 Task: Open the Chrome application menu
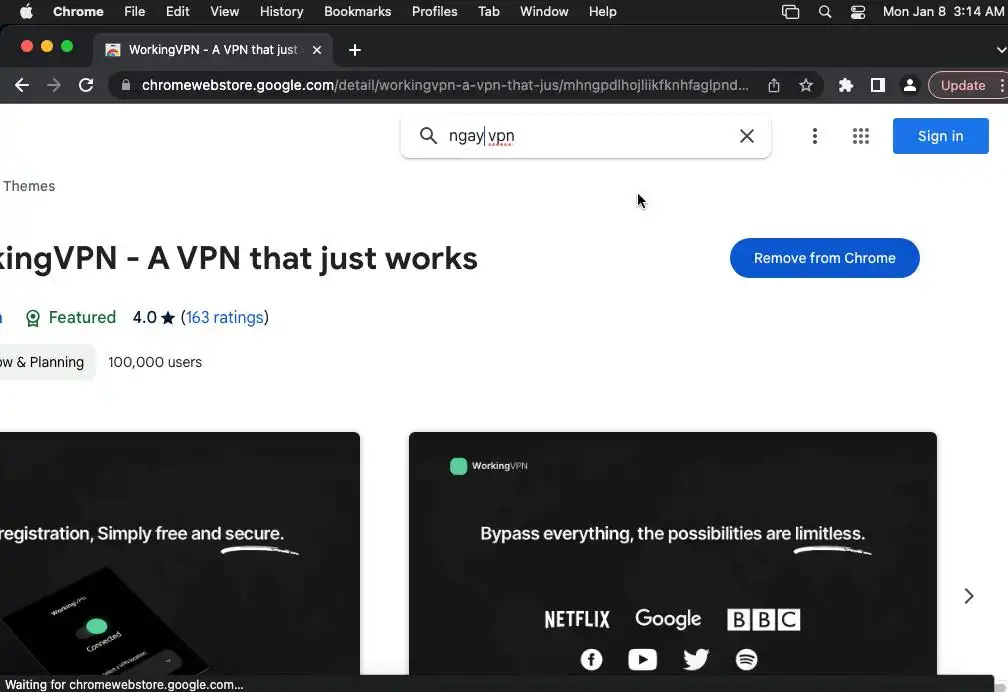(x=78, y=12)
